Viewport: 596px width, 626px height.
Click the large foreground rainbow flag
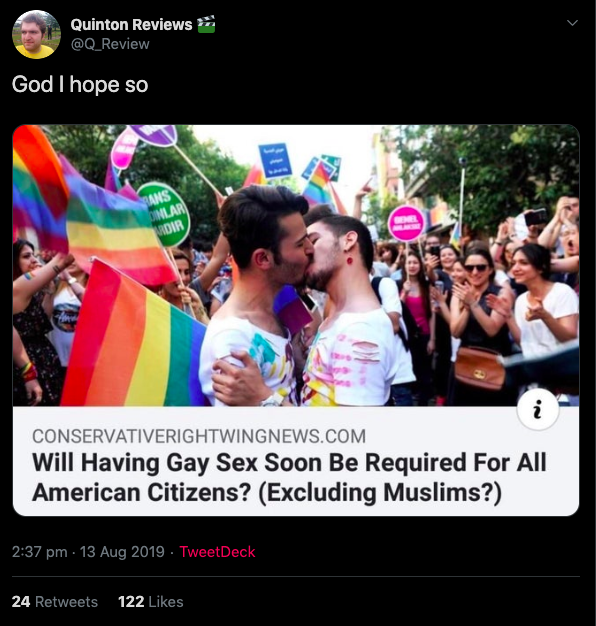tap(134, 337)
